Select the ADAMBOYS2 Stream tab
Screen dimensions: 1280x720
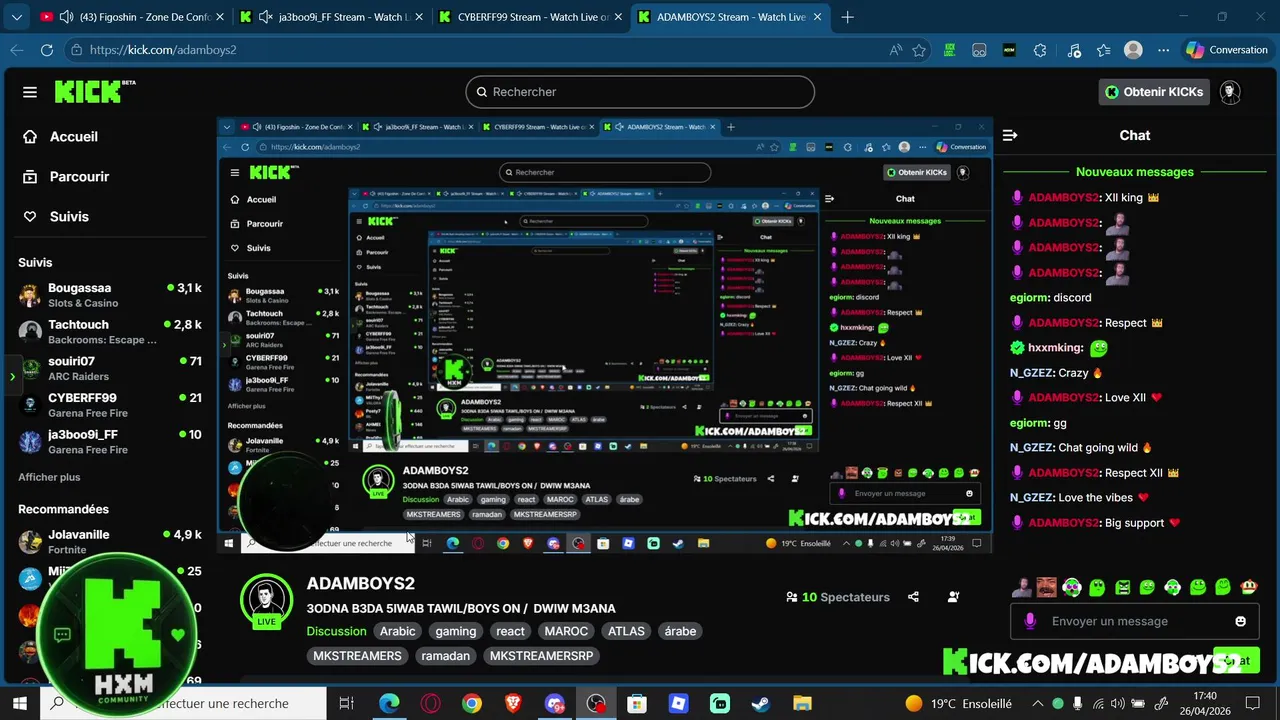pos(731,17)
